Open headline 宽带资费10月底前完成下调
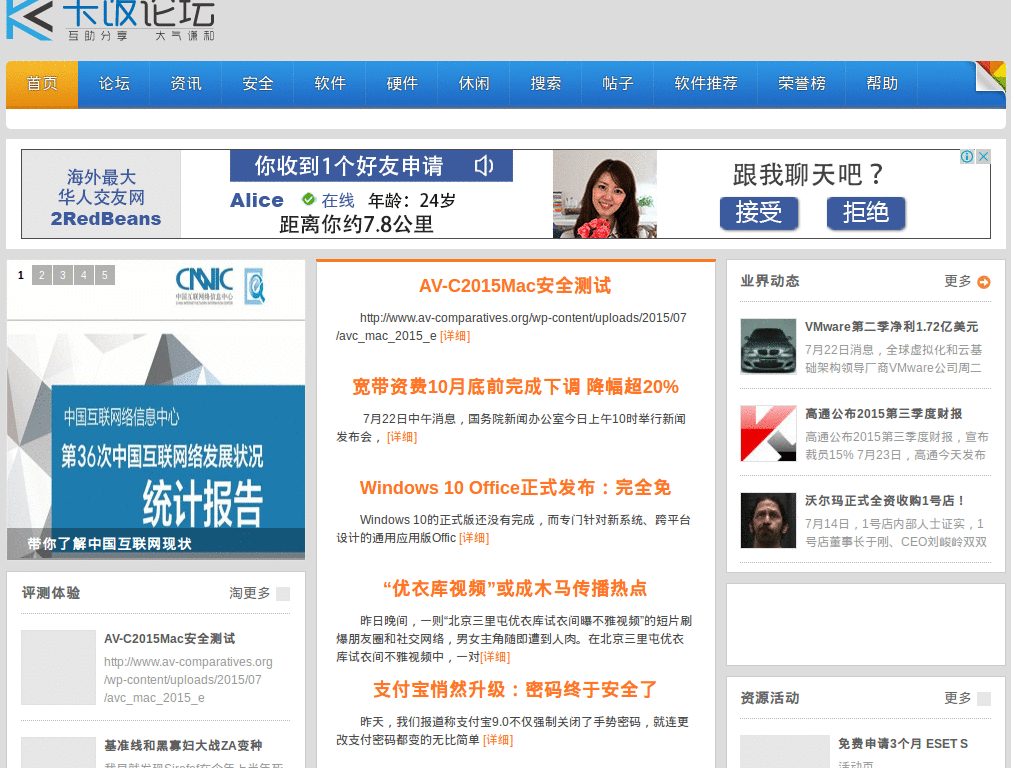The image size is (1024, 768). pyautogui.click(x=515, y=387)
